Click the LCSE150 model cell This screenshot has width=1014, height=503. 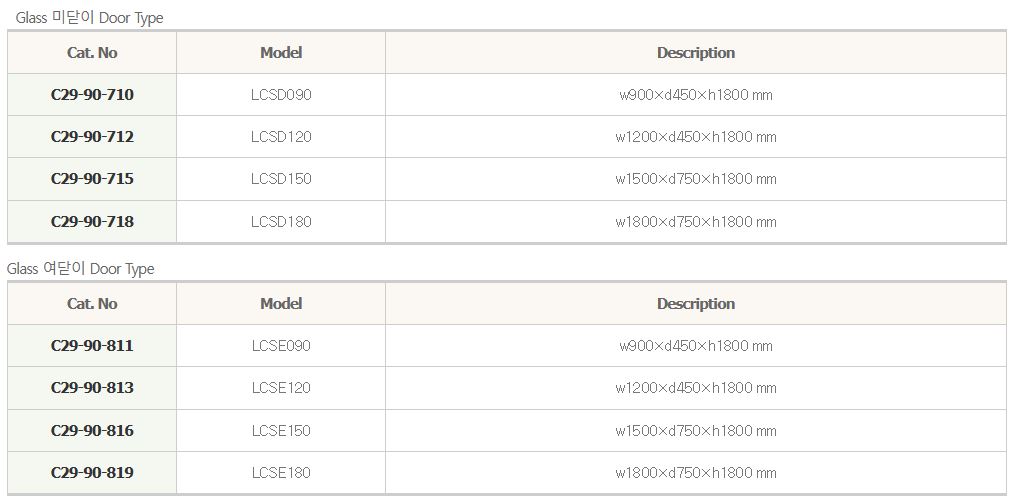[281, 430]
